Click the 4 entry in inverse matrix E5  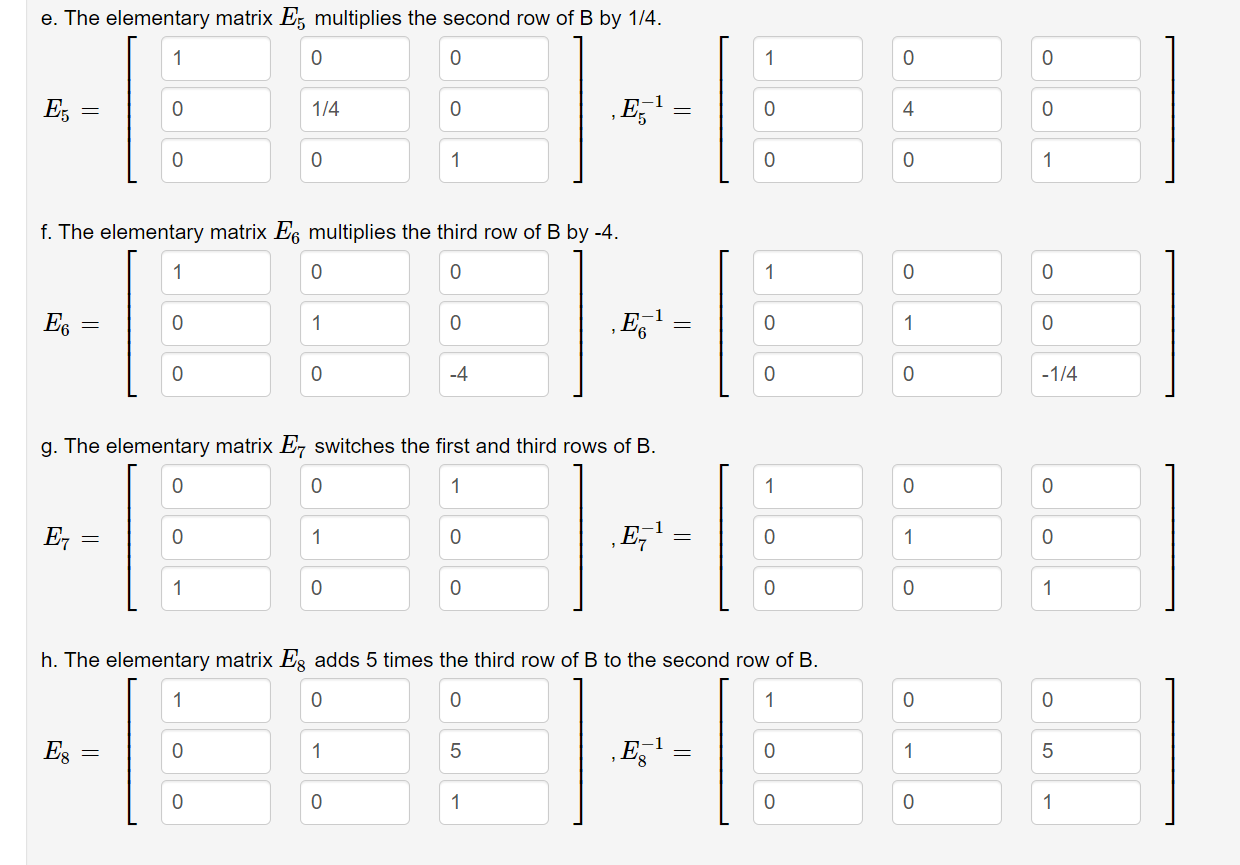click(x=946, y=109)
